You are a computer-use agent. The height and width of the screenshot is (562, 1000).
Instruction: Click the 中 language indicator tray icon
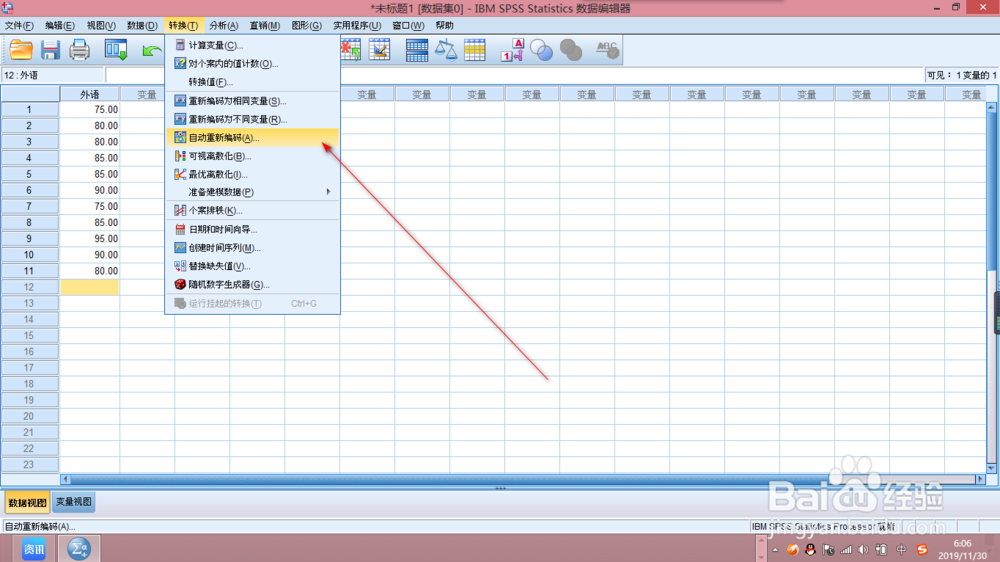coord(901,550)
